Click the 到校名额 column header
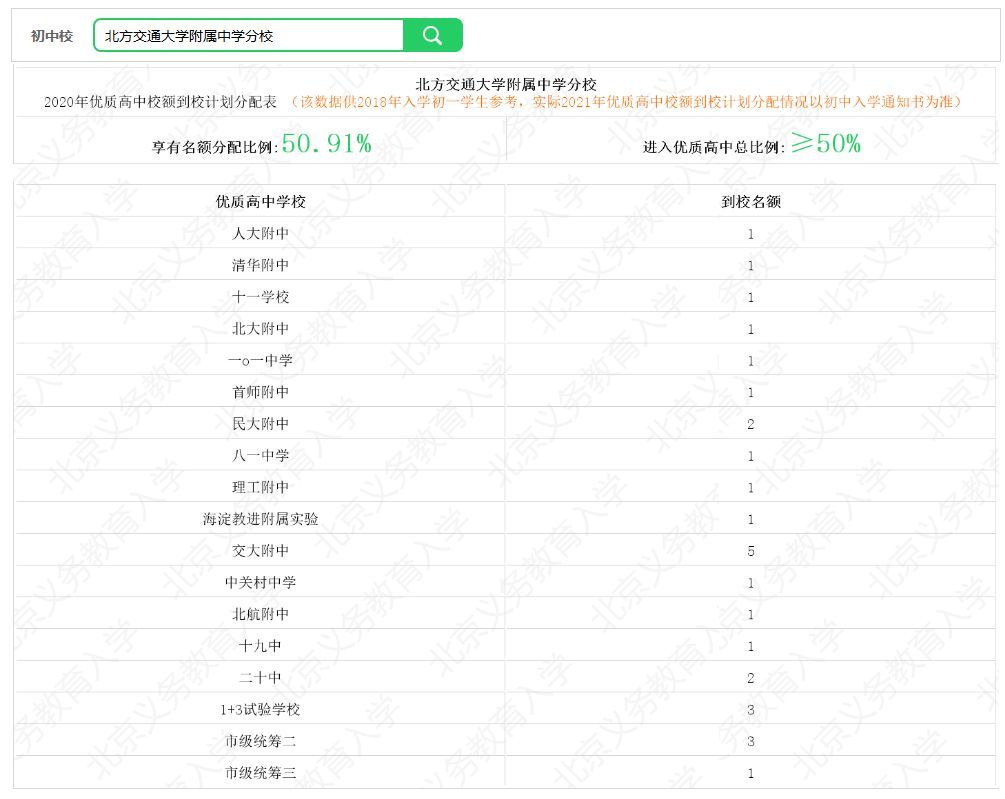This screenshot has height=799, width=1005. coord(751,201)
